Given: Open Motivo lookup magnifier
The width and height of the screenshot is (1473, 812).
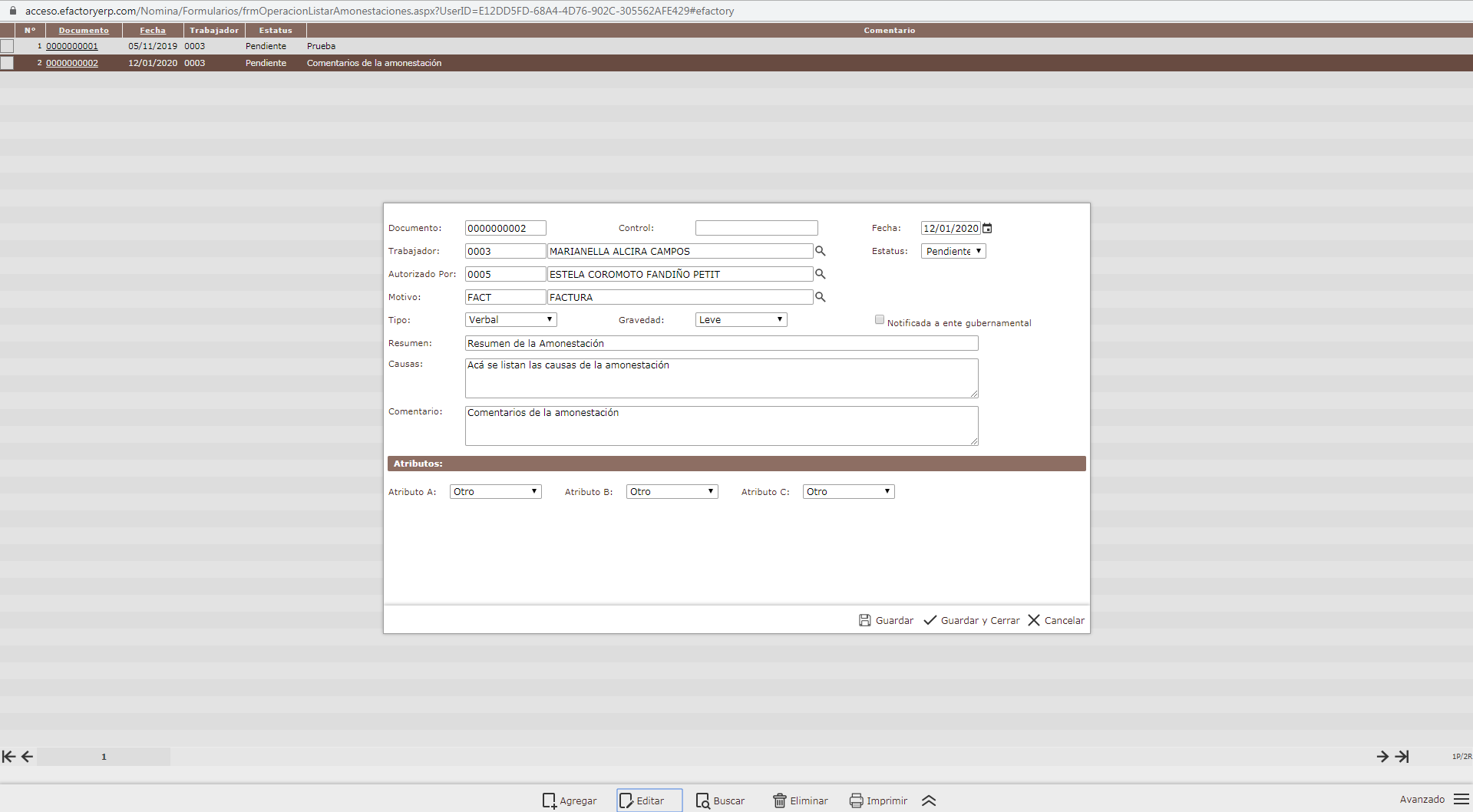Looking at the screenshot, I should point(820,297).
